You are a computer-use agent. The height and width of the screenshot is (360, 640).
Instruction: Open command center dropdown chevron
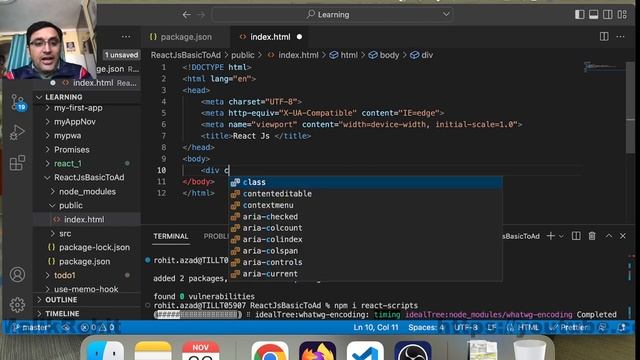[x=446, y=14]
